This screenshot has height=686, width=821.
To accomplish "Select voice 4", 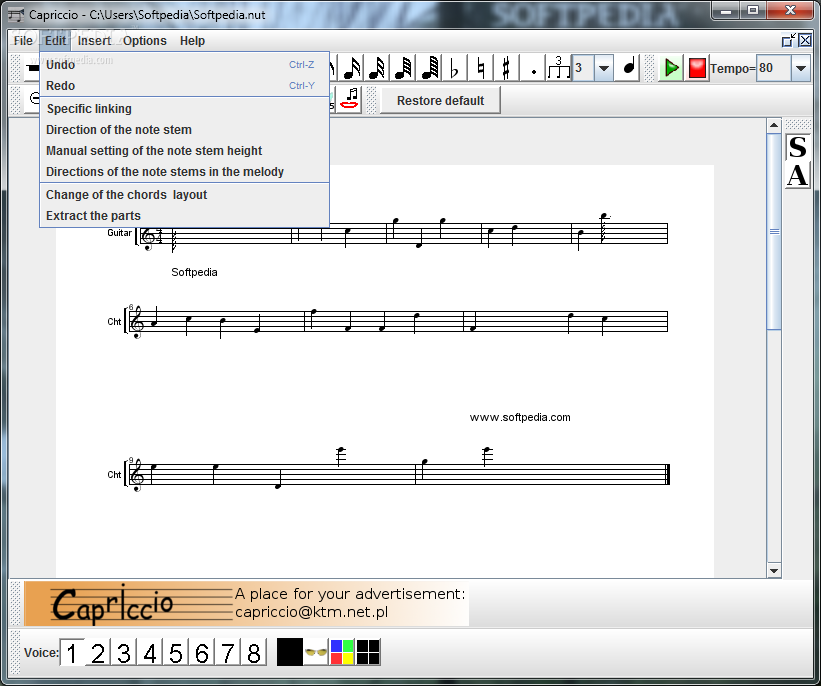I will [x=150, y=652].
